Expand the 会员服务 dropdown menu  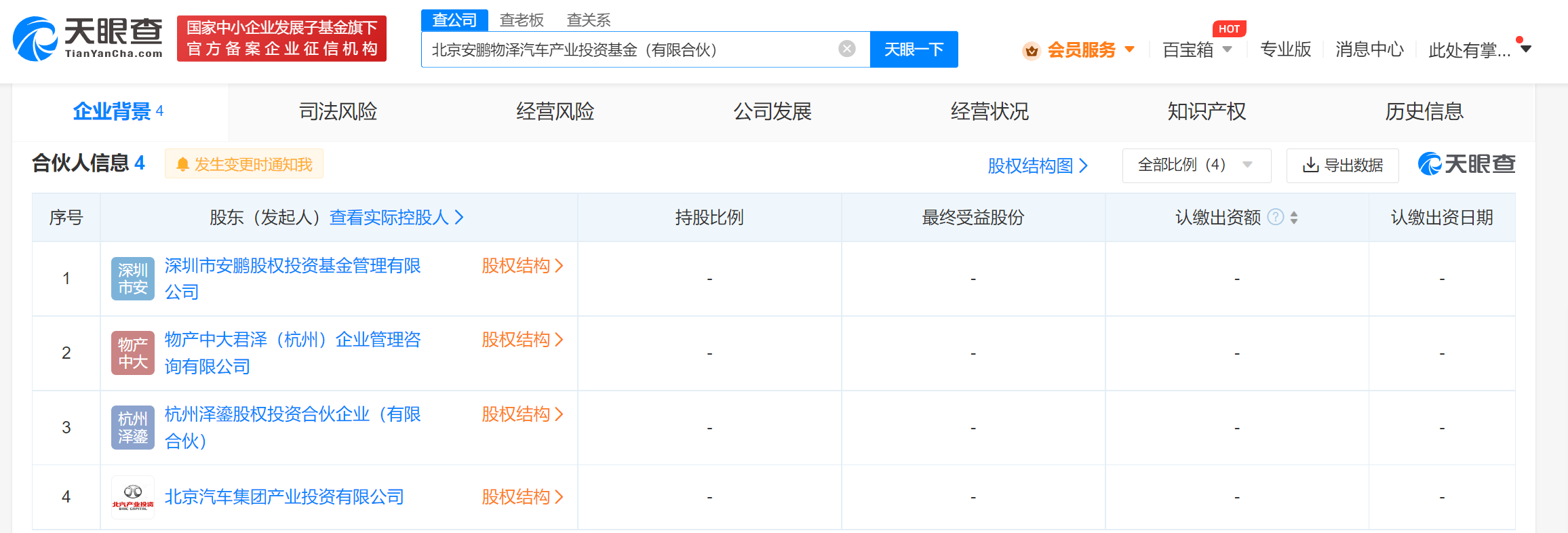coord(1130,50)
